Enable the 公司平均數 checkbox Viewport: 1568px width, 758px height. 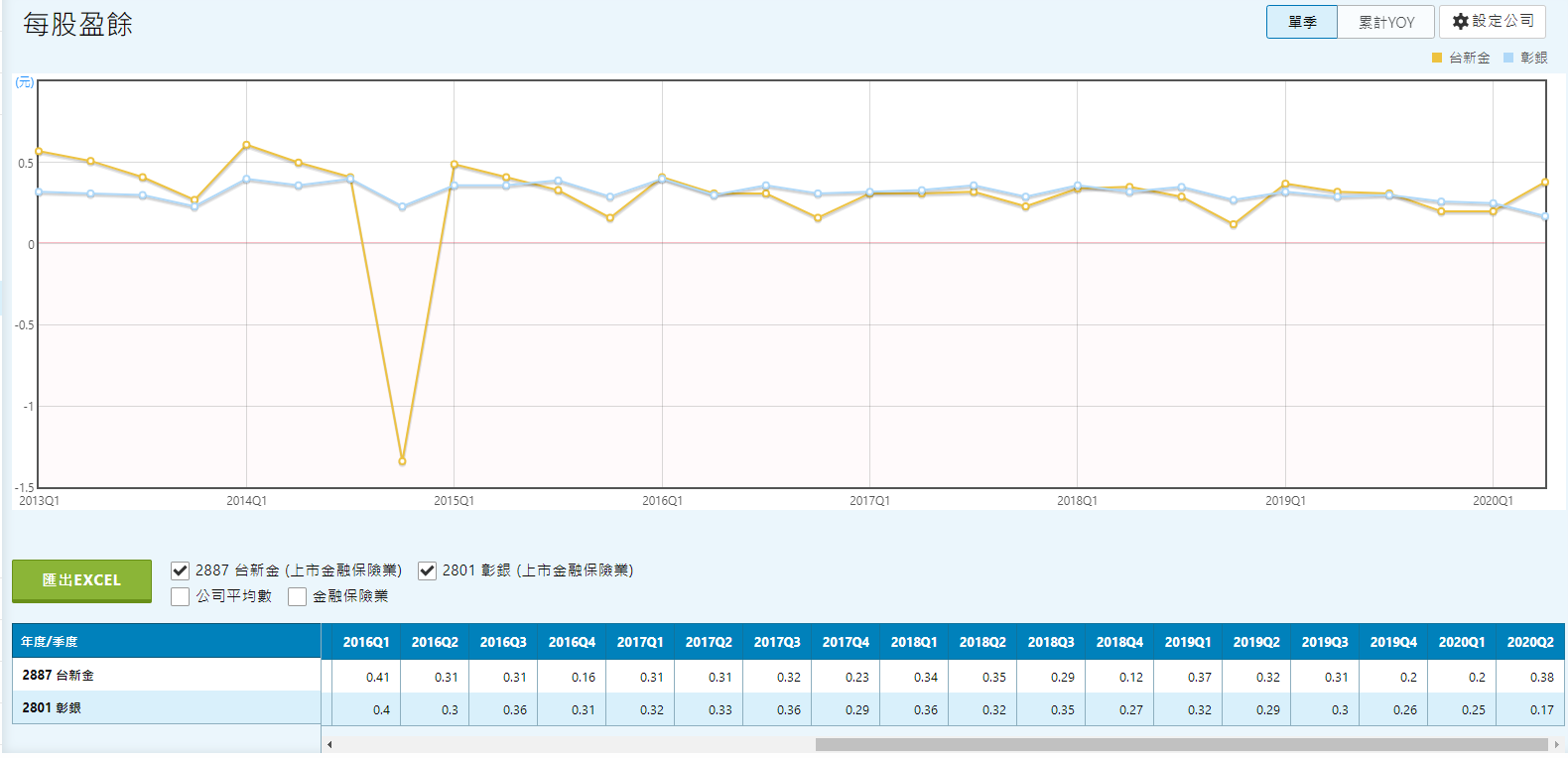tap(180, 596)
